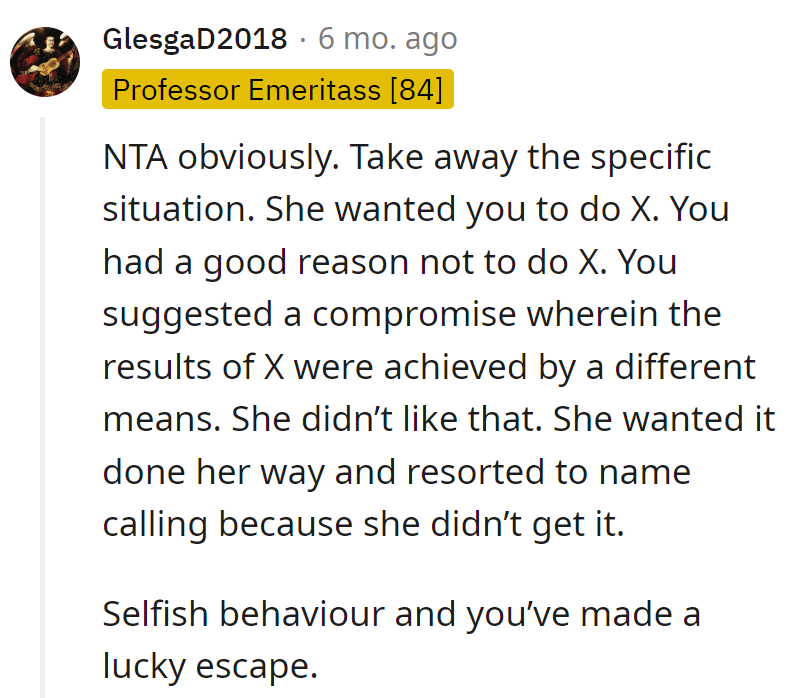Click the "6 mo. ago" timestamp

pyautogui.click(x=387, y=40)
